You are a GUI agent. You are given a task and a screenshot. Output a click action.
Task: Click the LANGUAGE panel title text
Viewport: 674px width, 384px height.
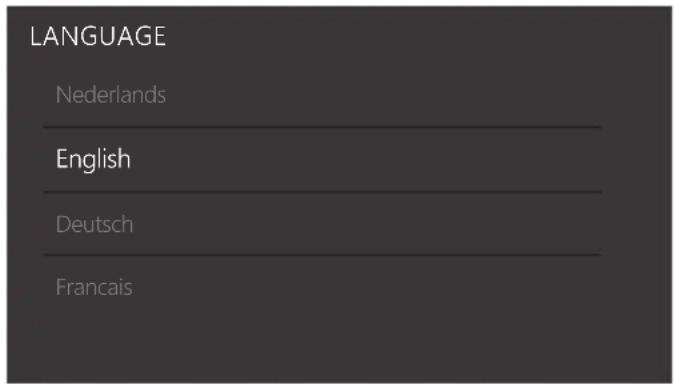[98, 36]
